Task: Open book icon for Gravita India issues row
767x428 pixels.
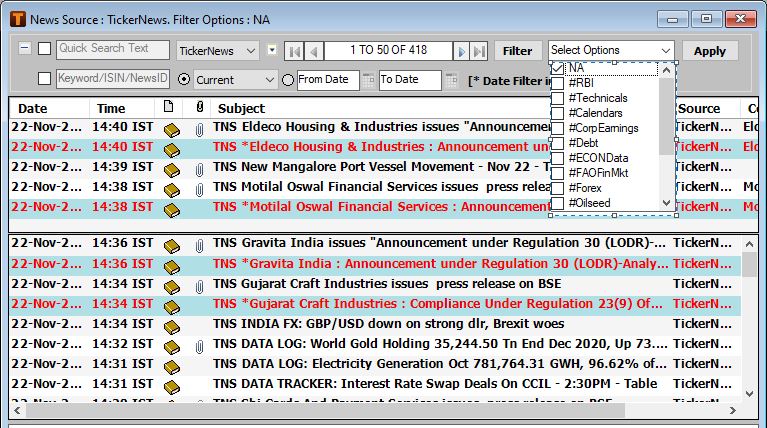Action: (x=172, y=247)
